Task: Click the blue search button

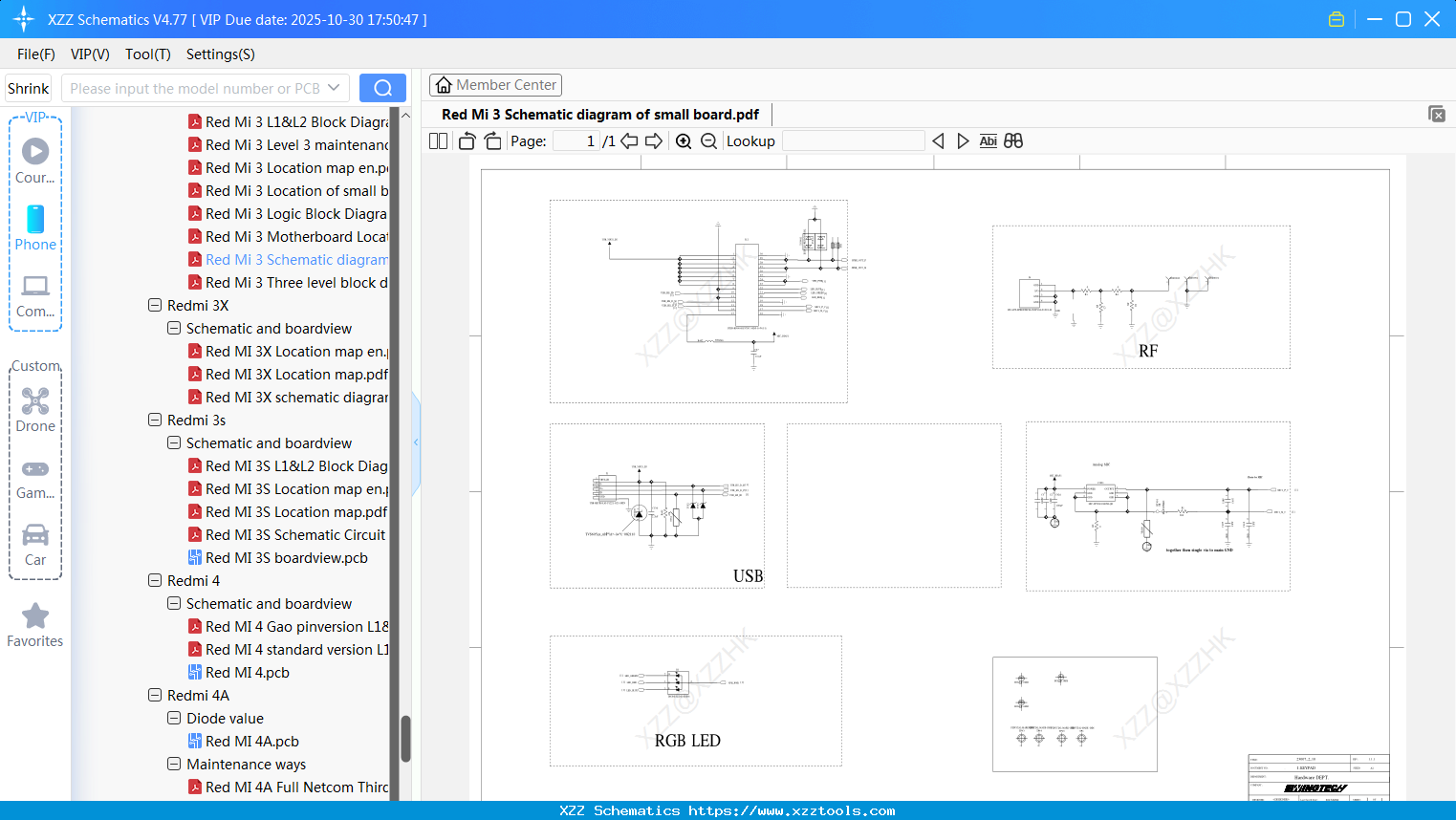Action: (x=382, y=88)
